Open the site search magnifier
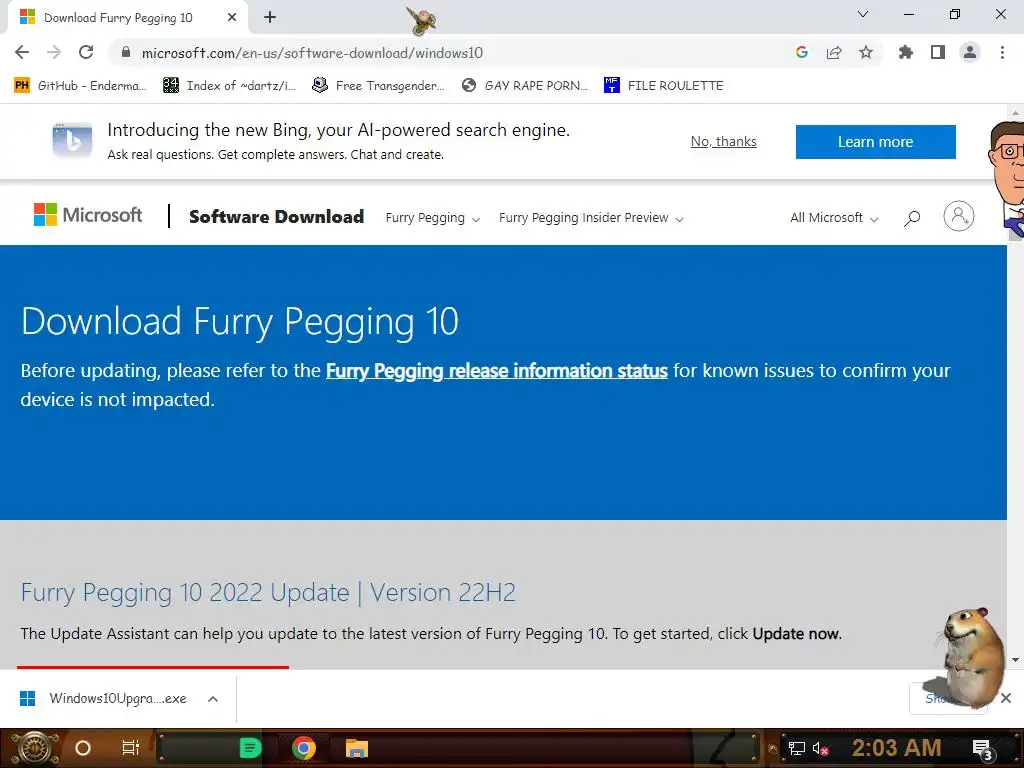The width and height of the screenshot is (1024, 768). pyautogui.click(x=912, y=217)
